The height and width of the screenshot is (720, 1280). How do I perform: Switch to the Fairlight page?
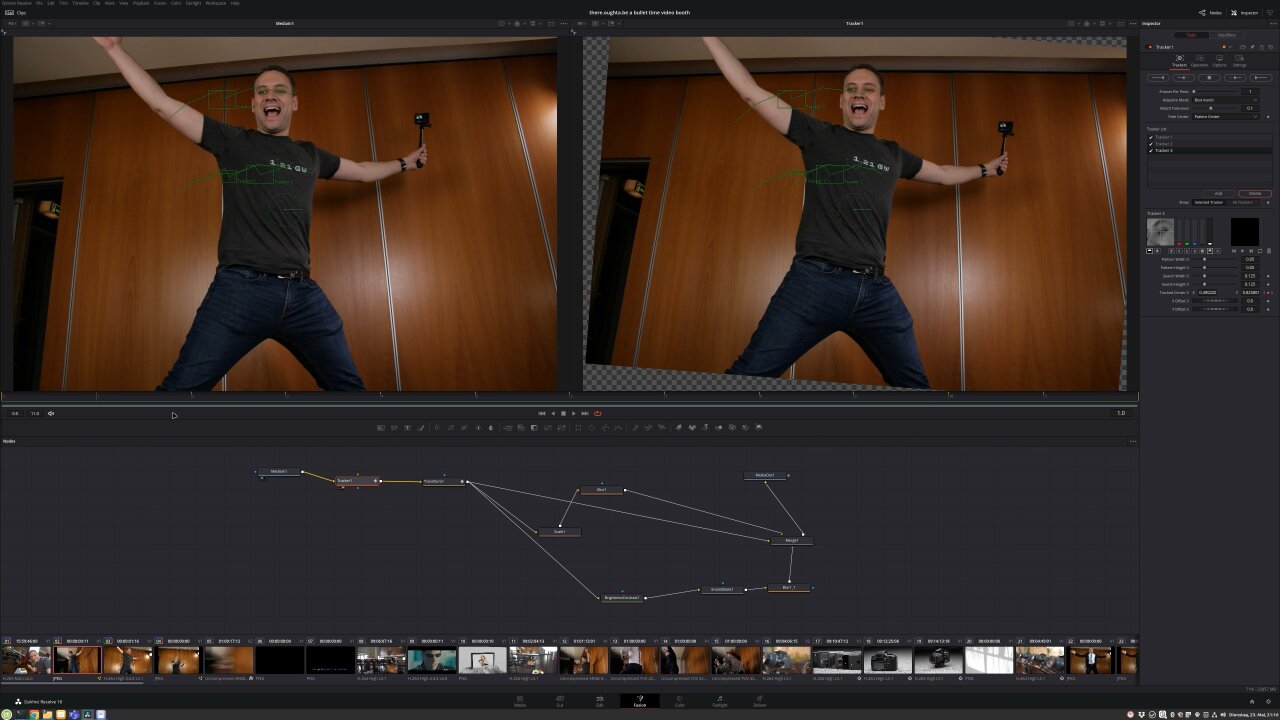720,702
